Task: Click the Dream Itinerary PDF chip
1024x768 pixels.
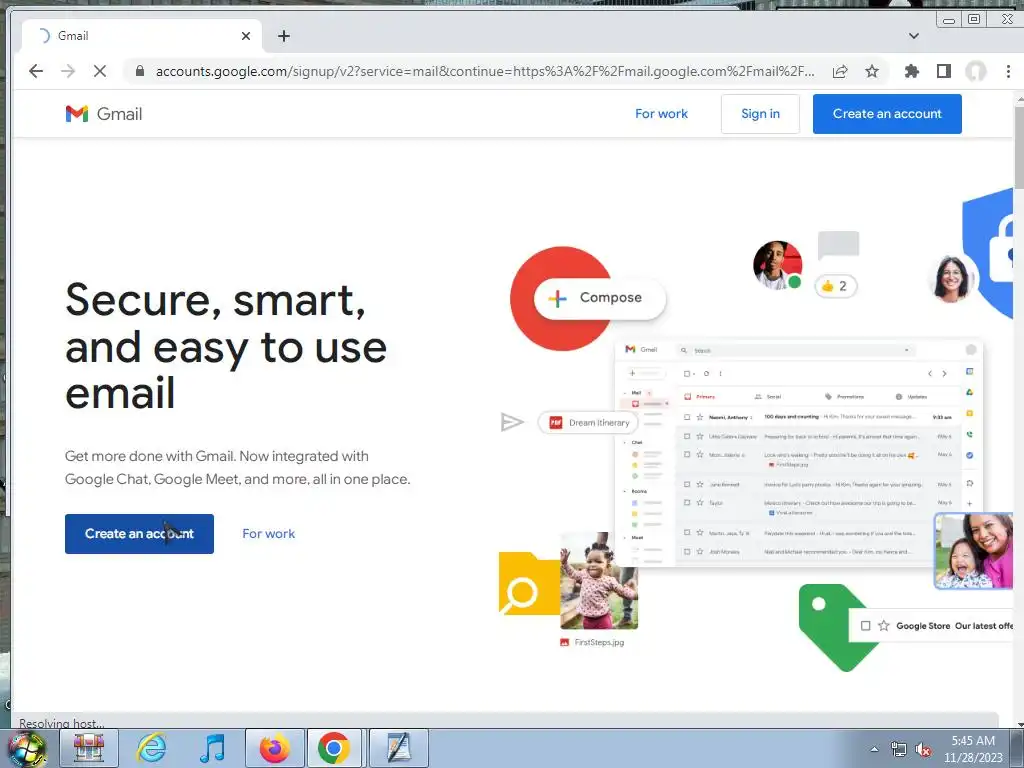Action: coord(588,423)
